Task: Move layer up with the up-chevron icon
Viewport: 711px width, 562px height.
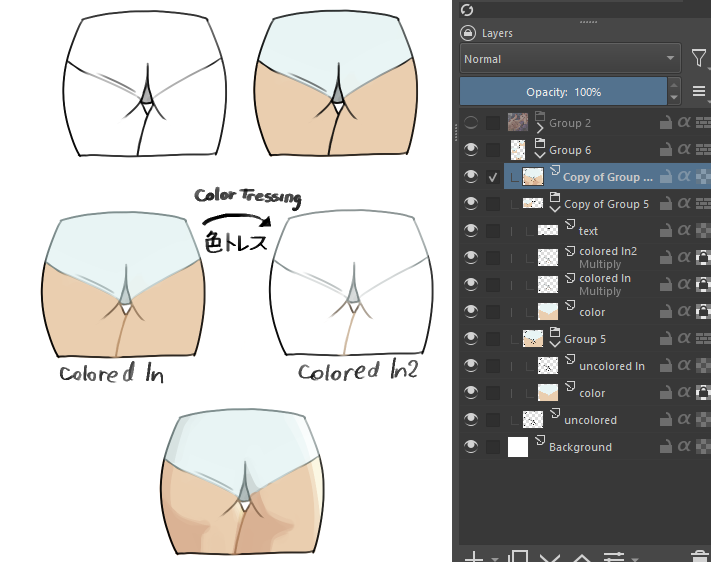Action: click(582, 557)
